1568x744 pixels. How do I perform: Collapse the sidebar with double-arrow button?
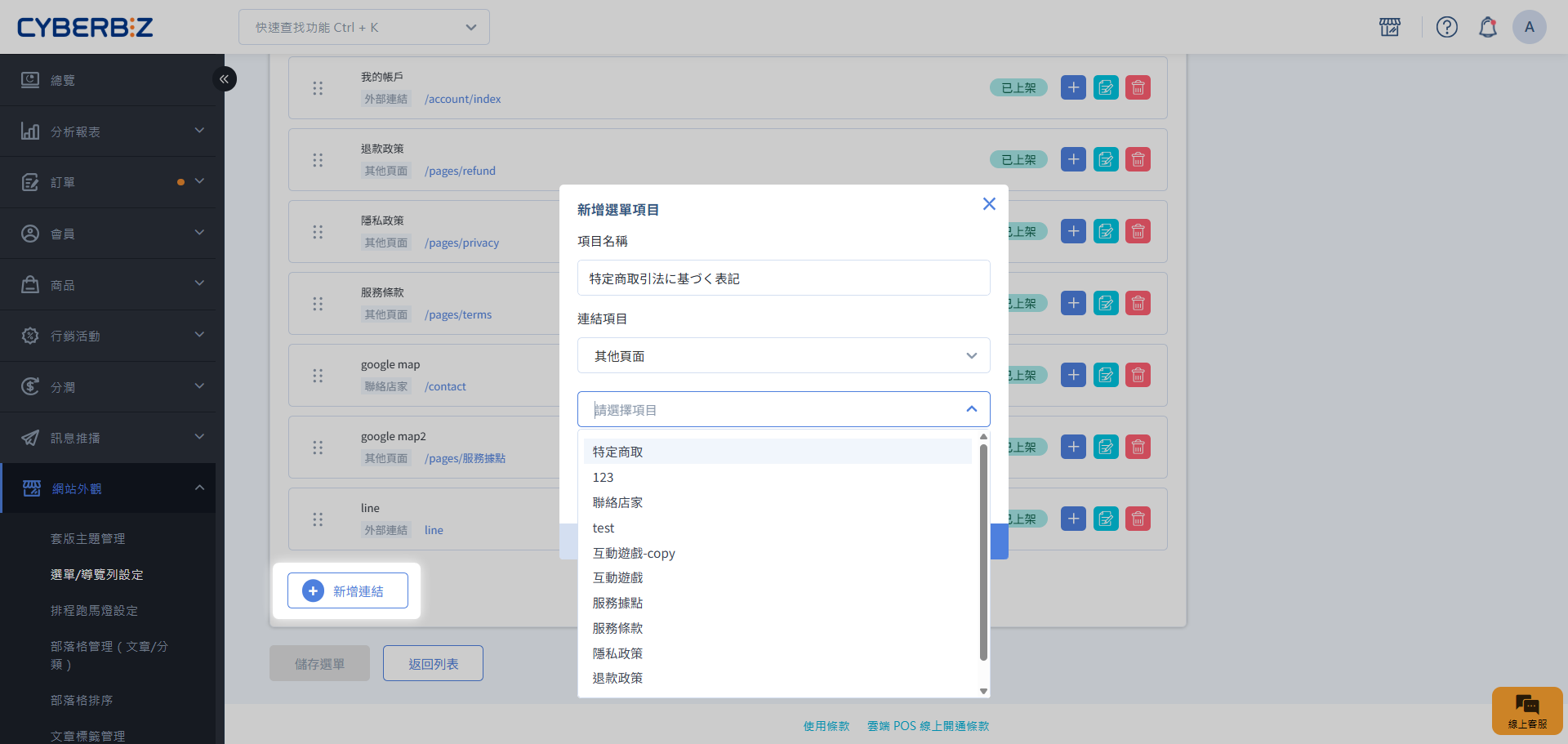click(224, 79)
